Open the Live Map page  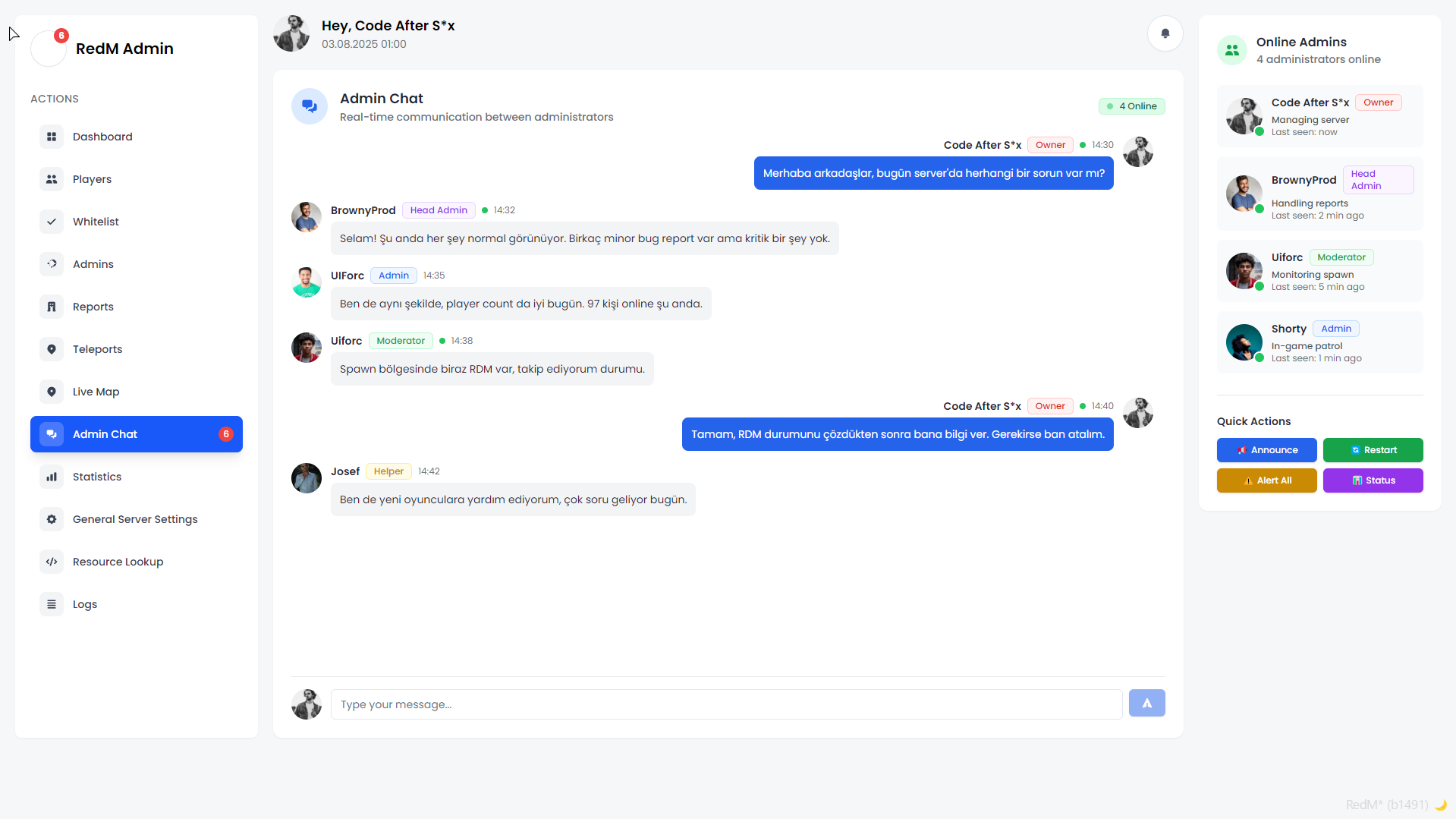[96, 392]
